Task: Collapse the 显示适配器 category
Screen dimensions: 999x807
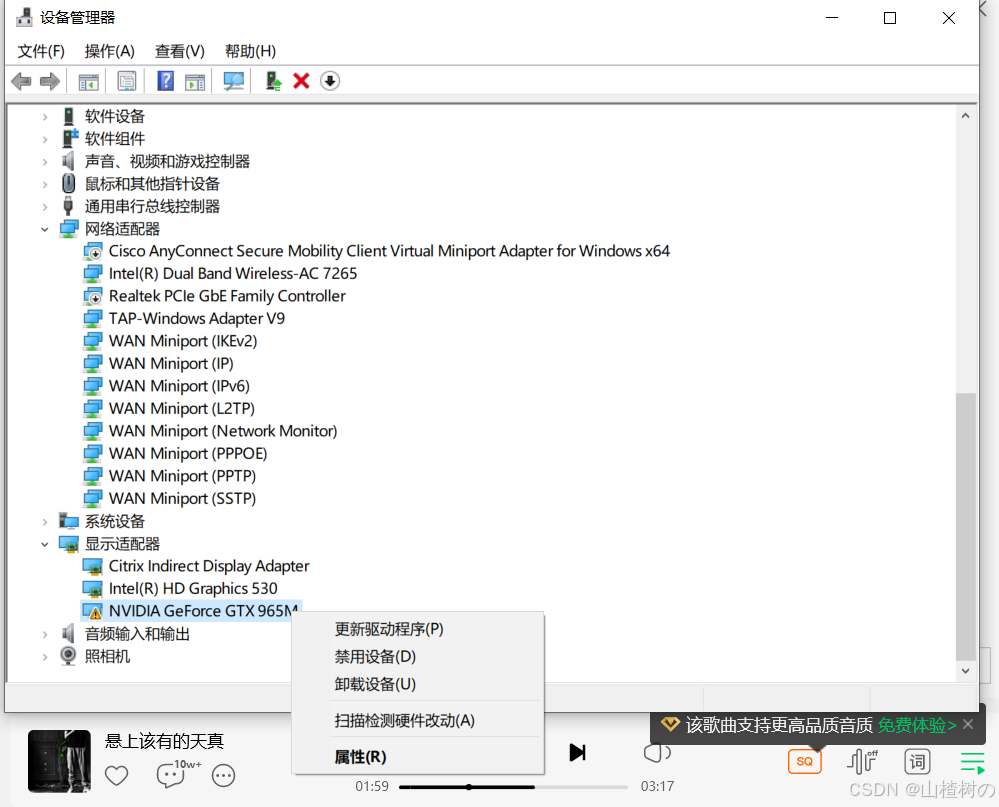Action: click(x=45, y=544)
